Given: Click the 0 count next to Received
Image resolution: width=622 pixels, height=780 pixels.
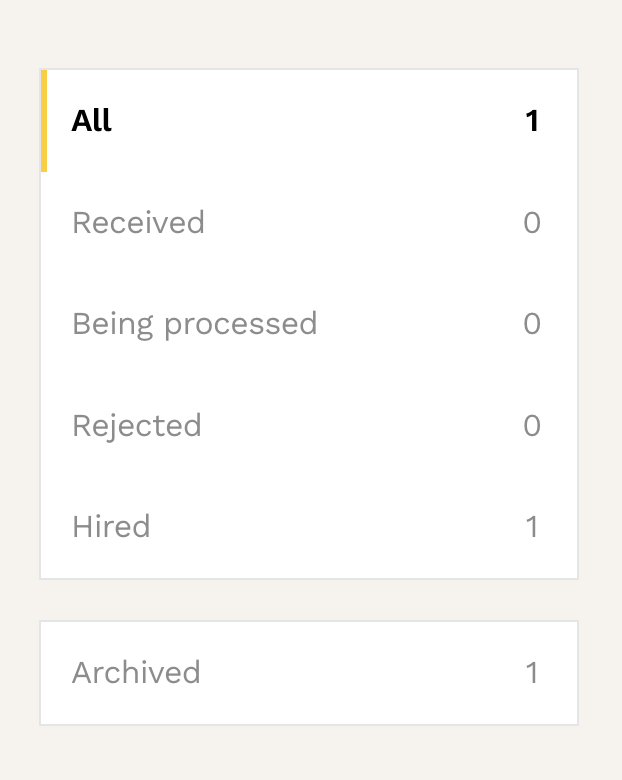Looking at the screenshot, I should pyautogui.click(x=532, y=222).
